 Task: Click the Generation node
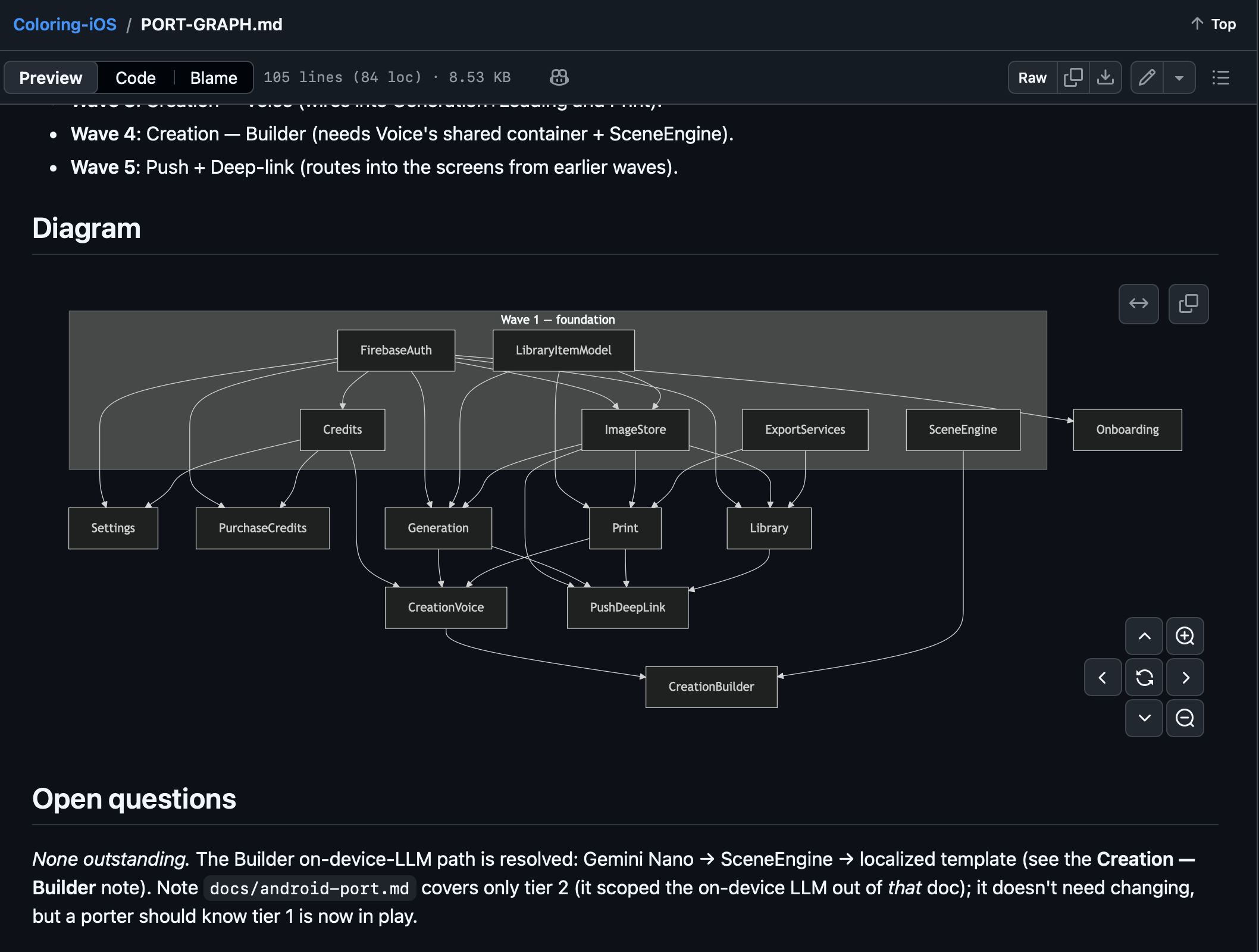tap(439, 528)
